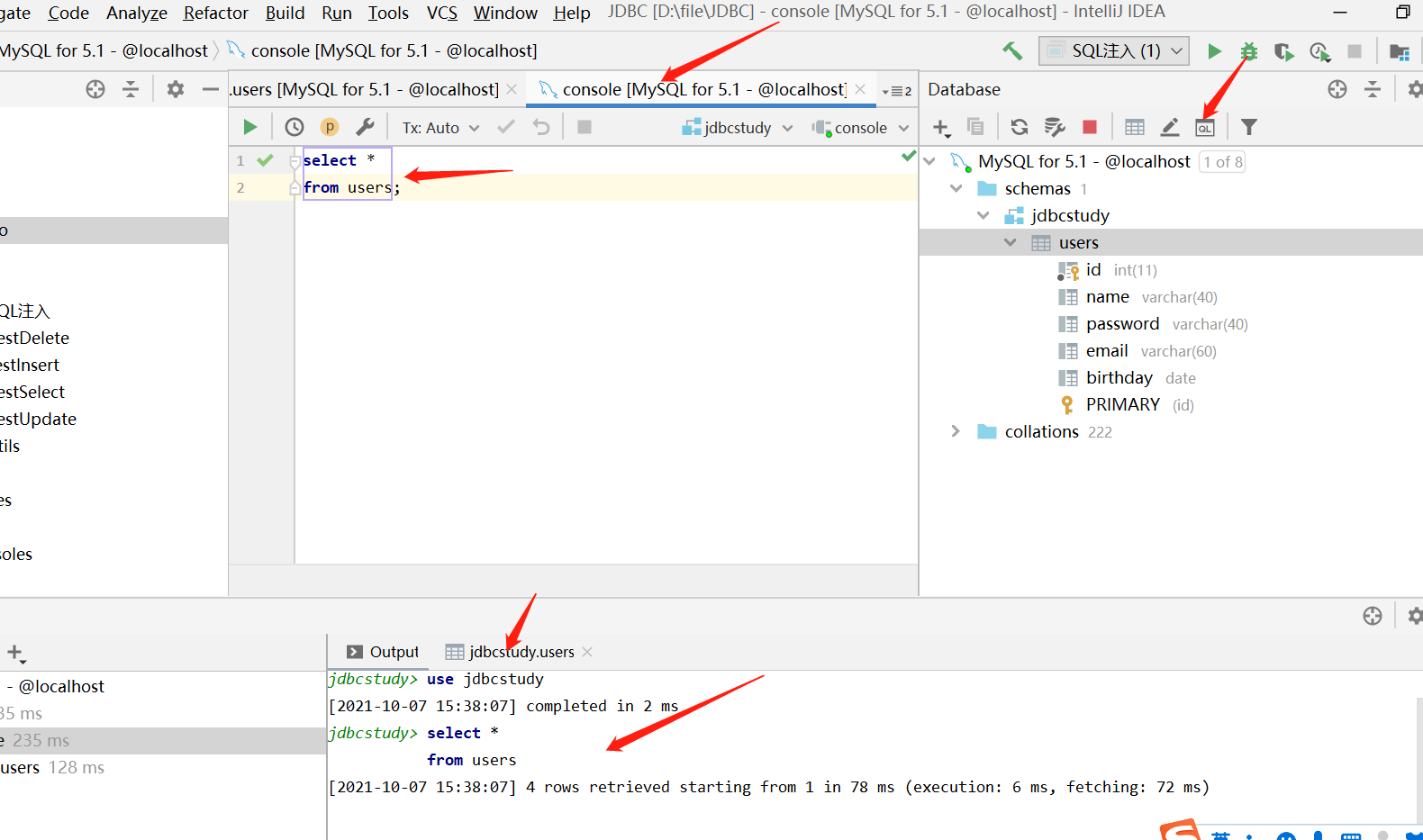Open the Tools menu
Image resolution: width=1423 pixels, height=840 pixels.
pyautogui.click(x=388, y=13)
